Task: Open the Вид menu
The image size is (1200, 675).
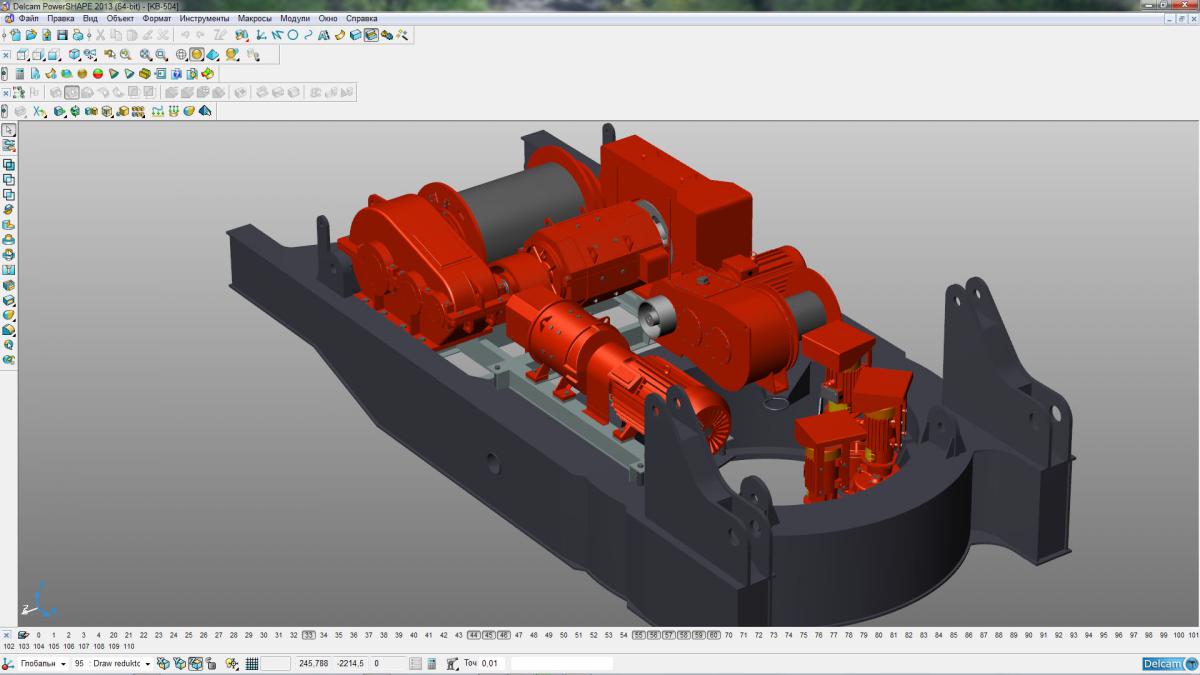Action: pos(90,18)
